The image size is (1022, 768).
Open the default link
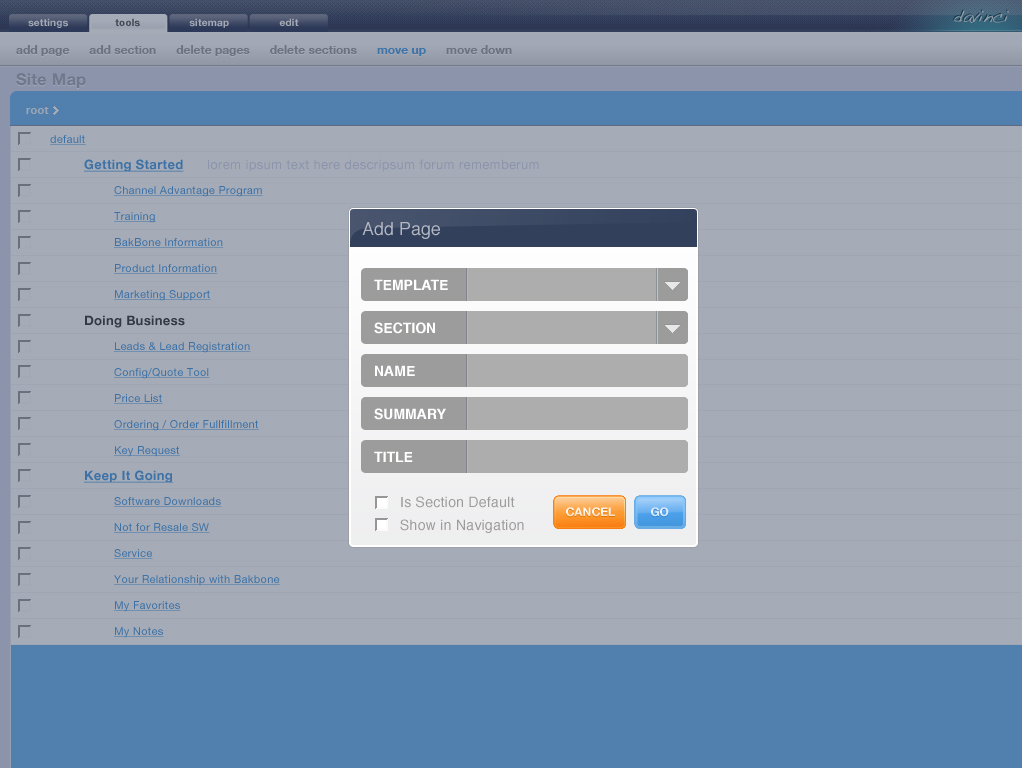click(68, 139)
